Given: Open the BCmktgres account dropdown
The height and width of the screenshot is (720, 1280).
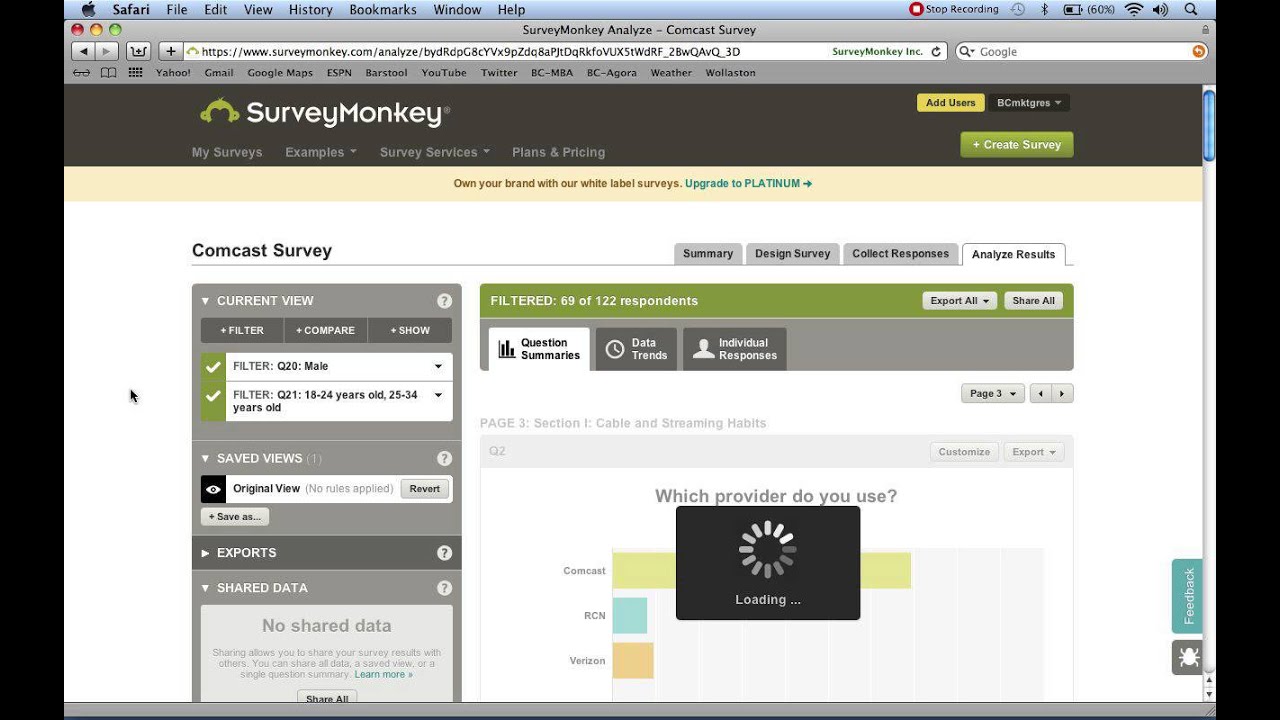Looking at the screenshot, I should 1029,103.
